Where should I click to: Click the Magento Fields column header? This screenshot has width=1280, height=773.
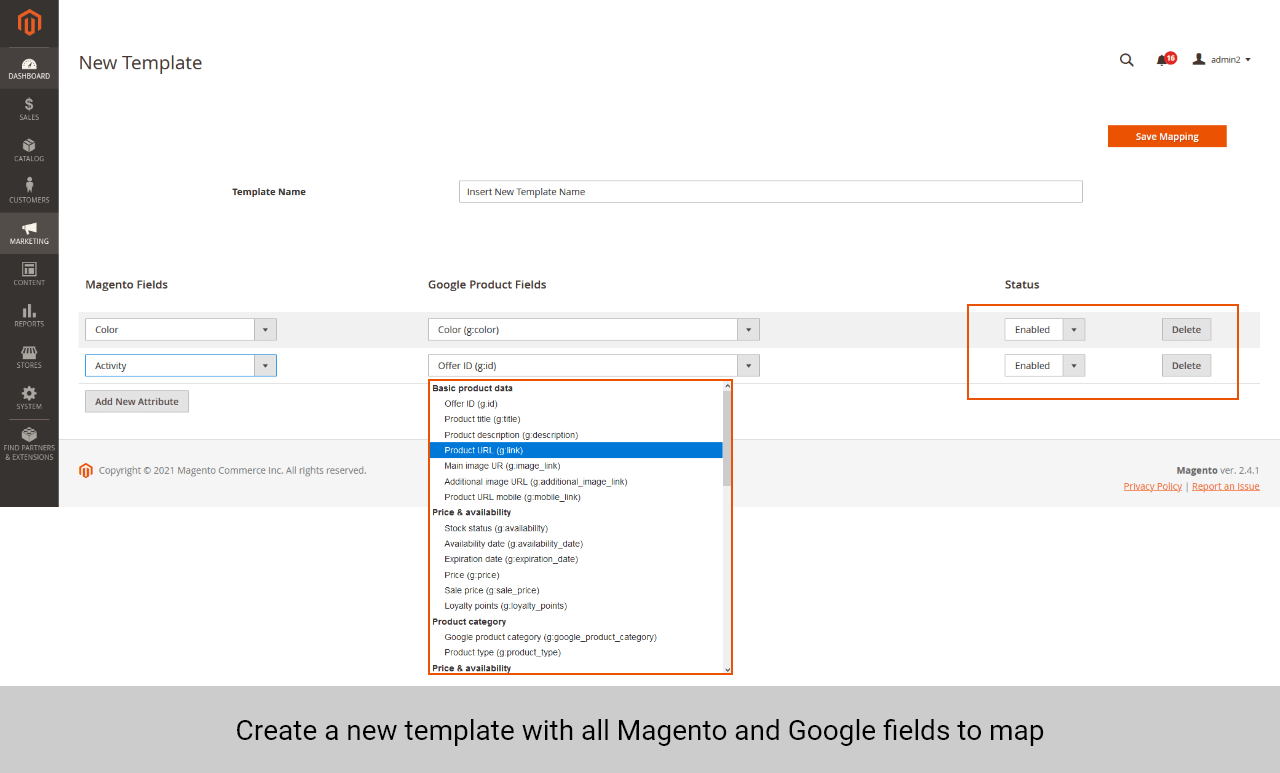click(x=126, y=284)
